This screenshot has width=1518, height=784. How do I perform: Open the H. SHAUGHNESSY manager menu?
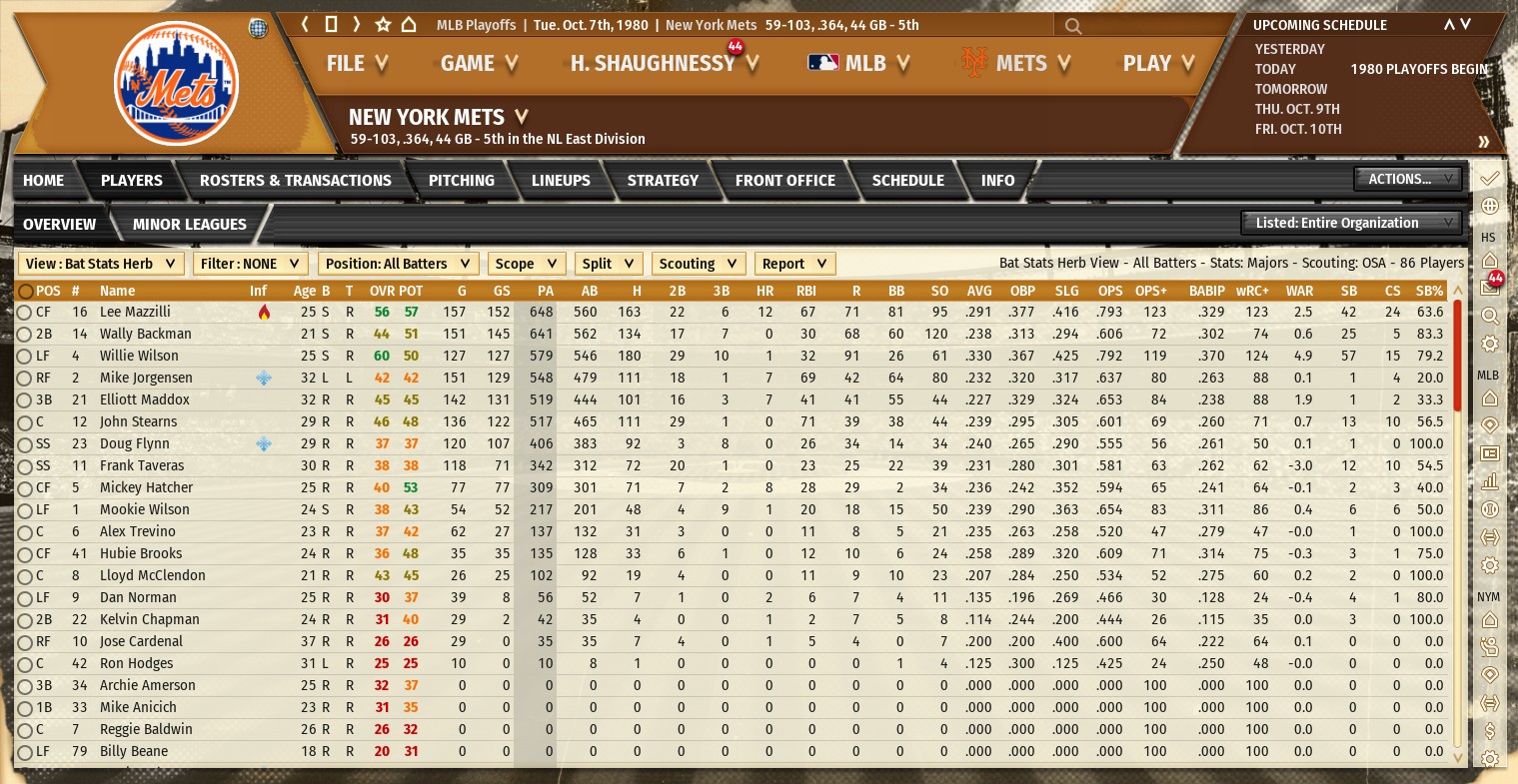pyautogui.click(x=665, y=63)
